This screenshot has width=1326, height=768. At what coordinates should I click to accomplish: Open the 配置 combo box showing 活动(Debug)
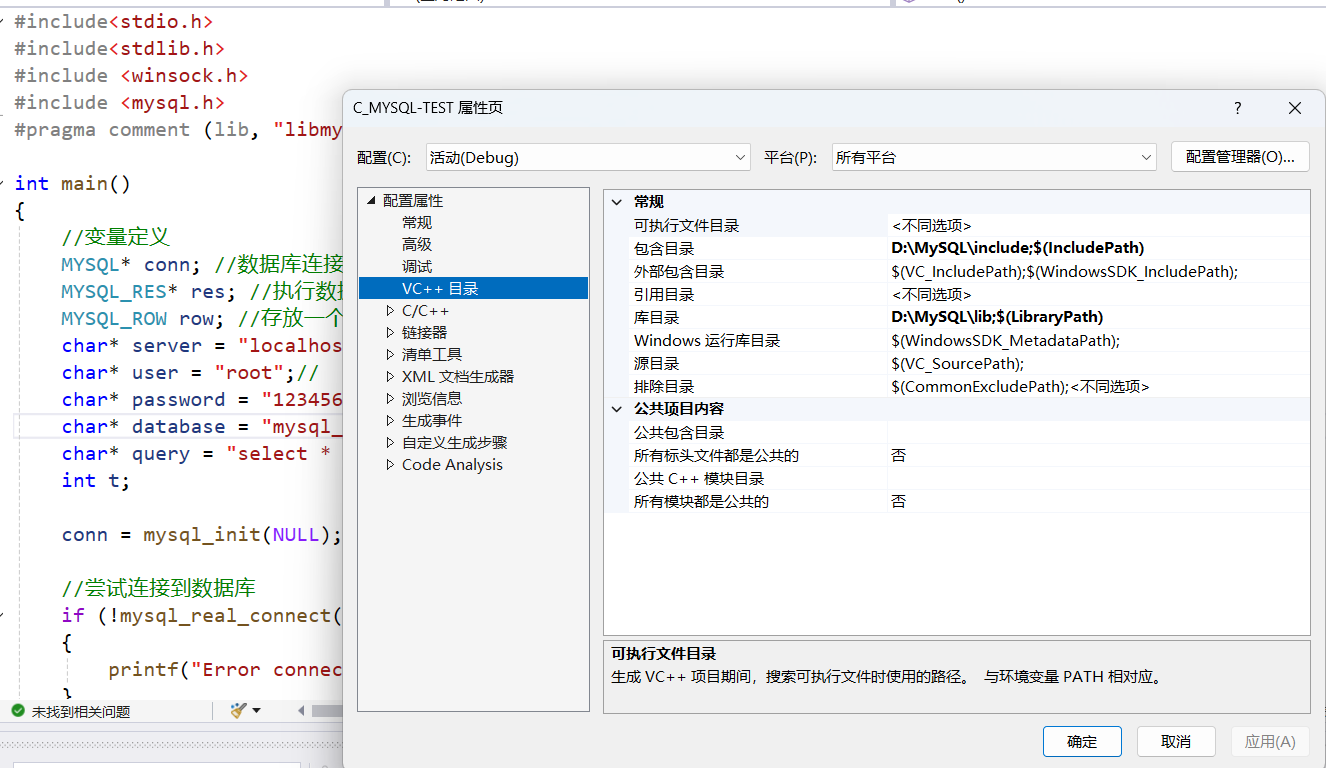click(587, 157)
